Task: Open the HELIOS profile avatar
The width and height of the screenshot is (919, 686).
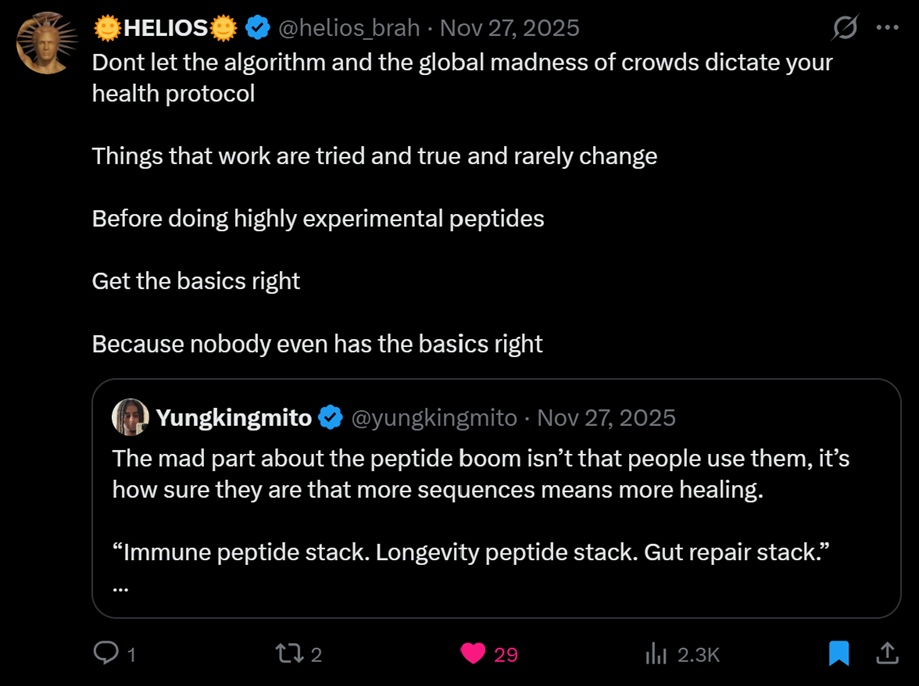Action: coord(46,44)
